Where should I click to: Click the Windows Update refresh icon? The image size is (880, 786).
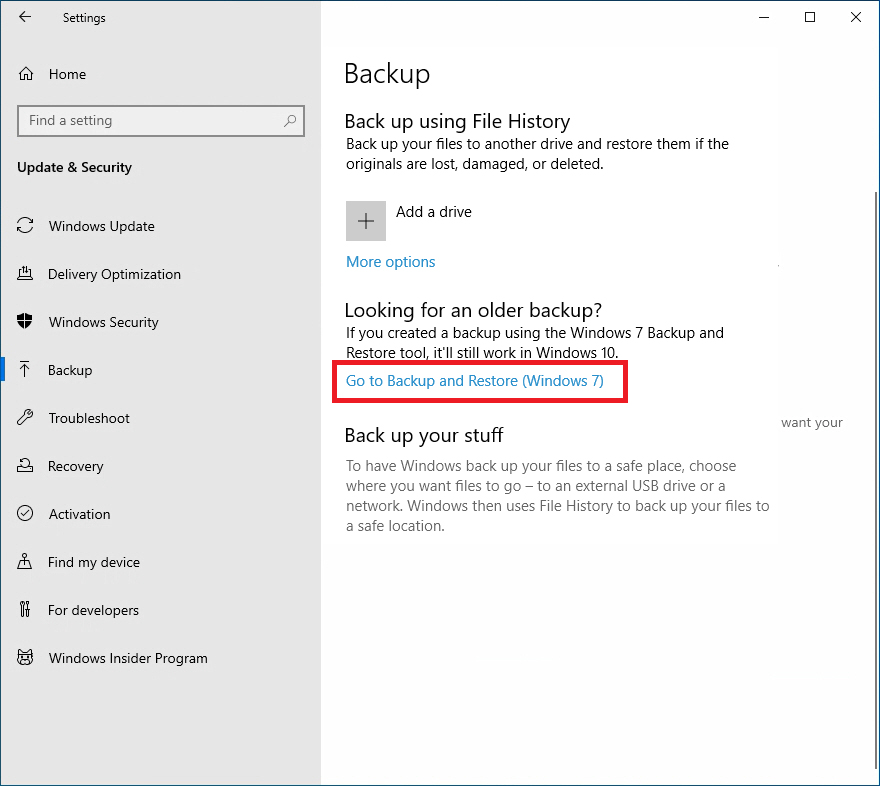coord(25,226)
